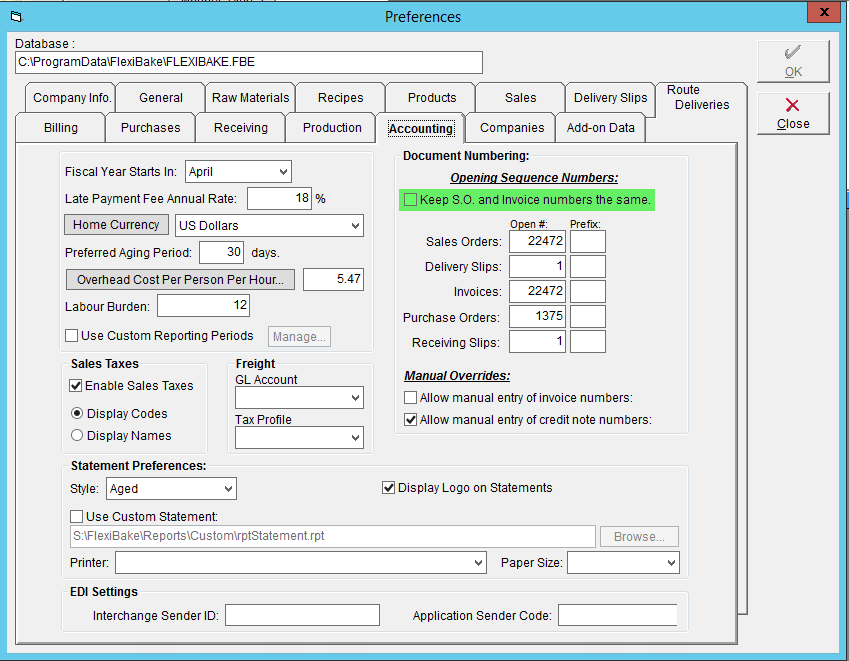This screenshot has height=661, width=849.
Task: Click Purchase Orders Open # field
Action: click(537, 317)
